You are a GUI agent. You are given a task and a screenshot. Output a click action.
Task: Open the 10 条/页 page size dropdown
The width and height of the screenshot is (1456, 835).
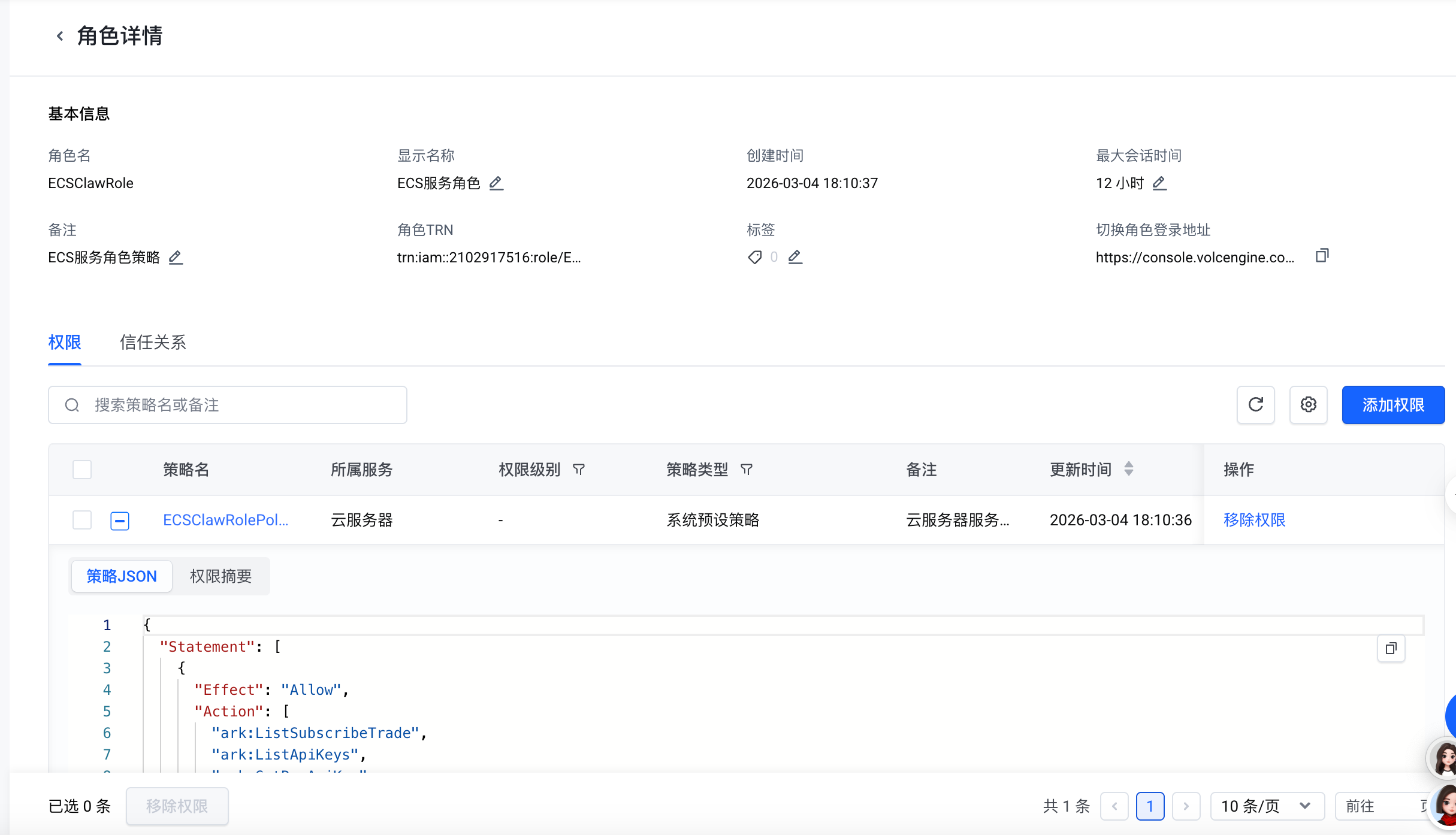point(1267,806)
